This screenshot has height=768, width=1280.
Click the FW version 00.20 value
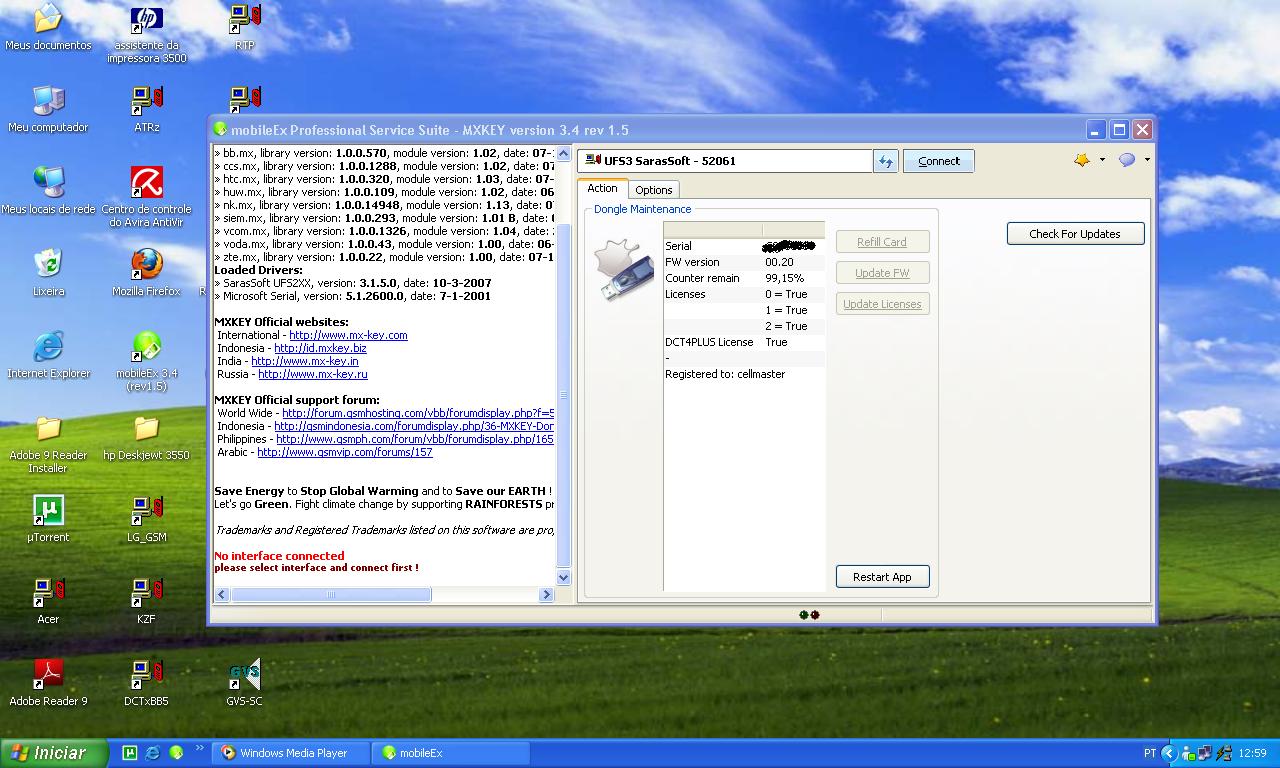click(779, 262)
